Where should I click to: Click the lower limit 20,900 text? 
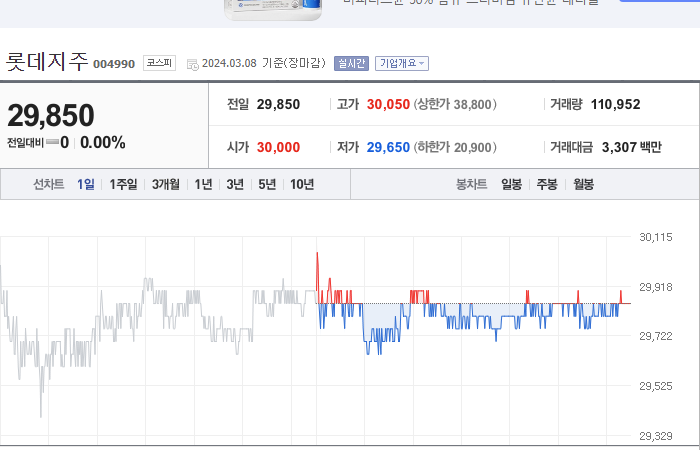(455, 147)
